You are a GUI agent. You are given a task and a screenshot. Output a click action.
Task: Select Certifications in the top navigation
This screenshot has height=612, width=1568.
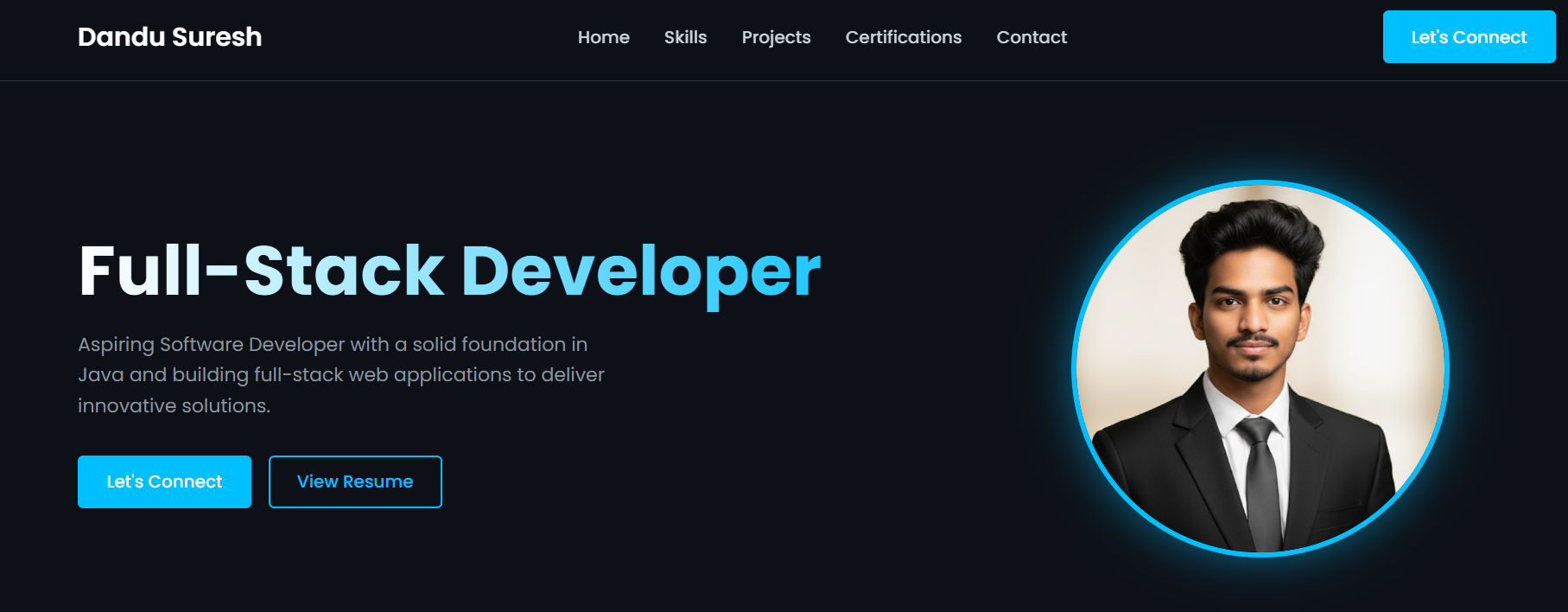pos(903,37)
